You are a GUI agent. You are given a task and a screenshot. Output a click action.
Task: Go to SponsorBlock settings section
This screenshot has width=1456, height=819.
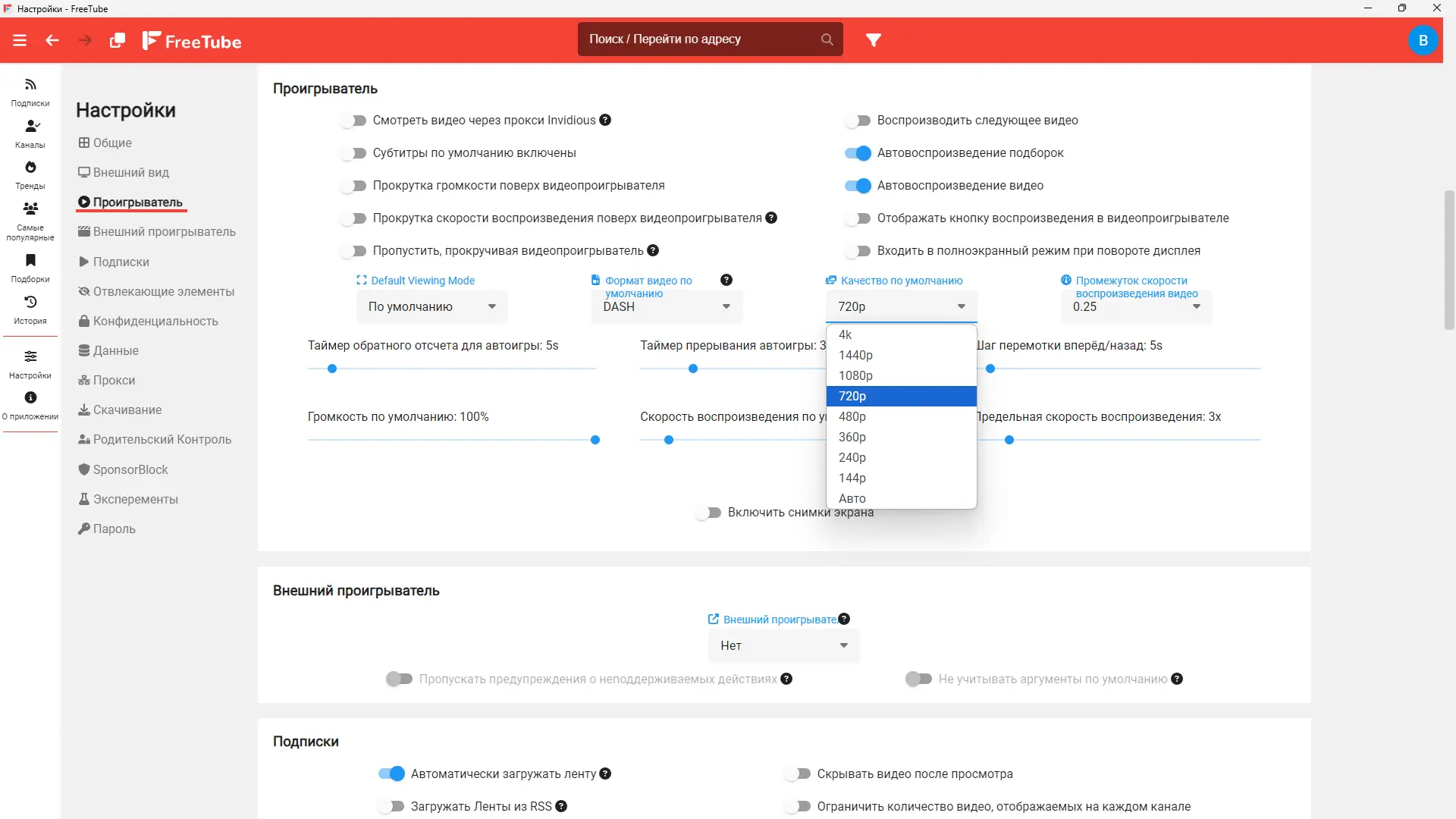point(130,469)
